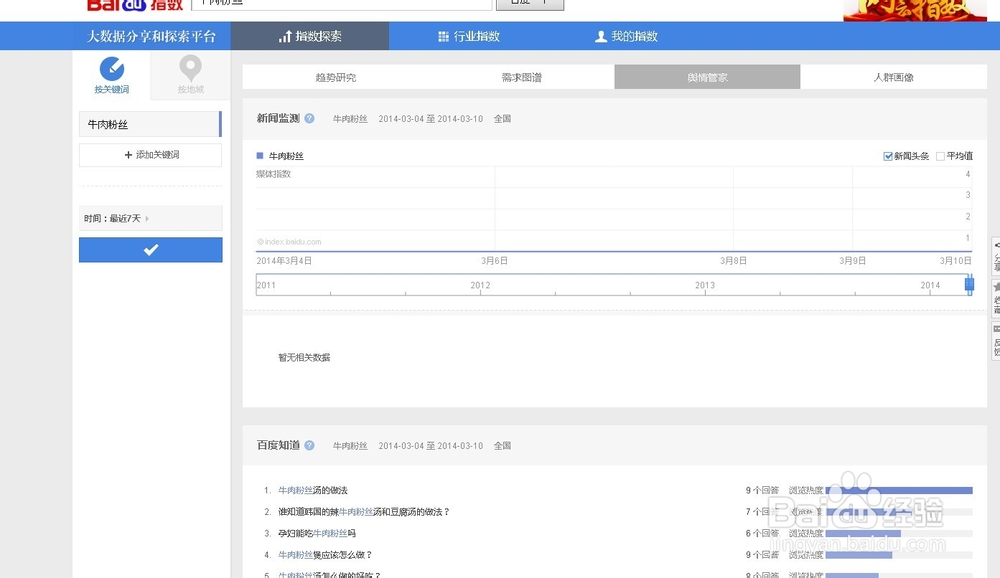
Task: Open the 全国 region selector in 新闻监测
Action: [503, 118]
